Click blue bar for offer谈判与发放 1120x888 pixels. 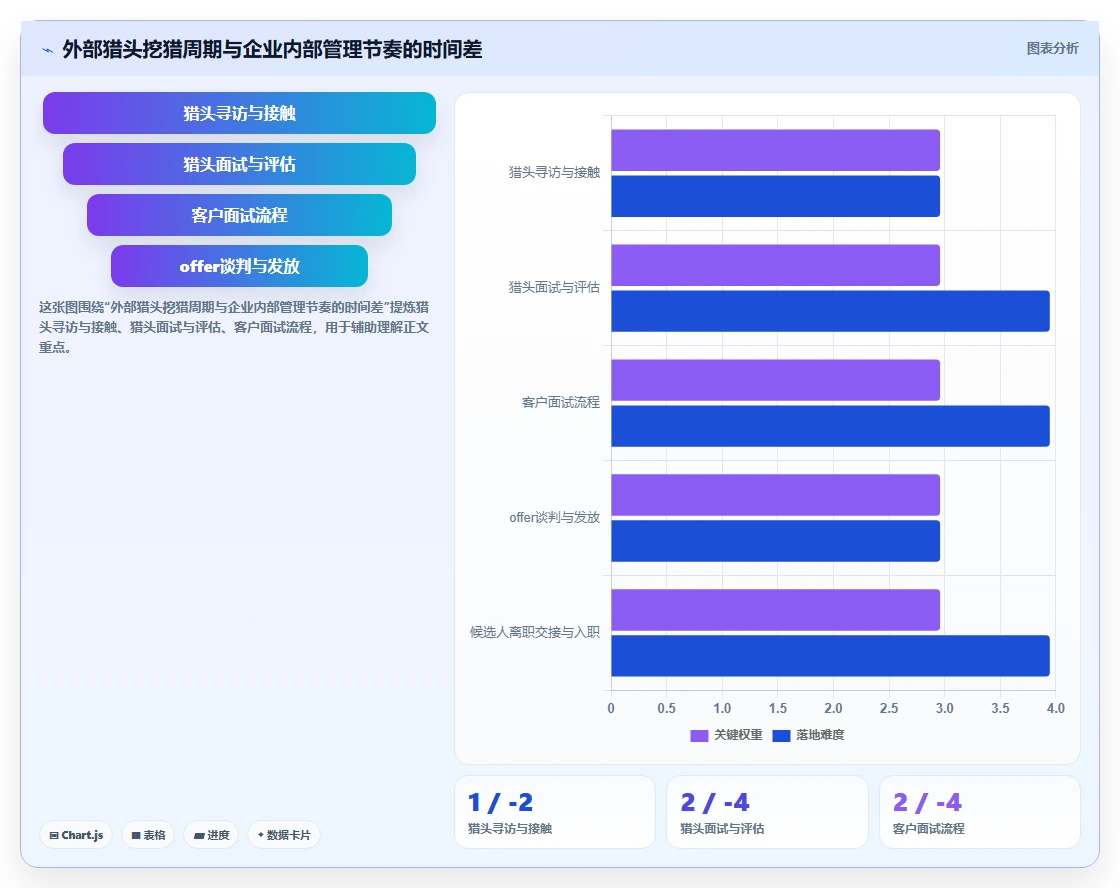click(x=775, y=541)
